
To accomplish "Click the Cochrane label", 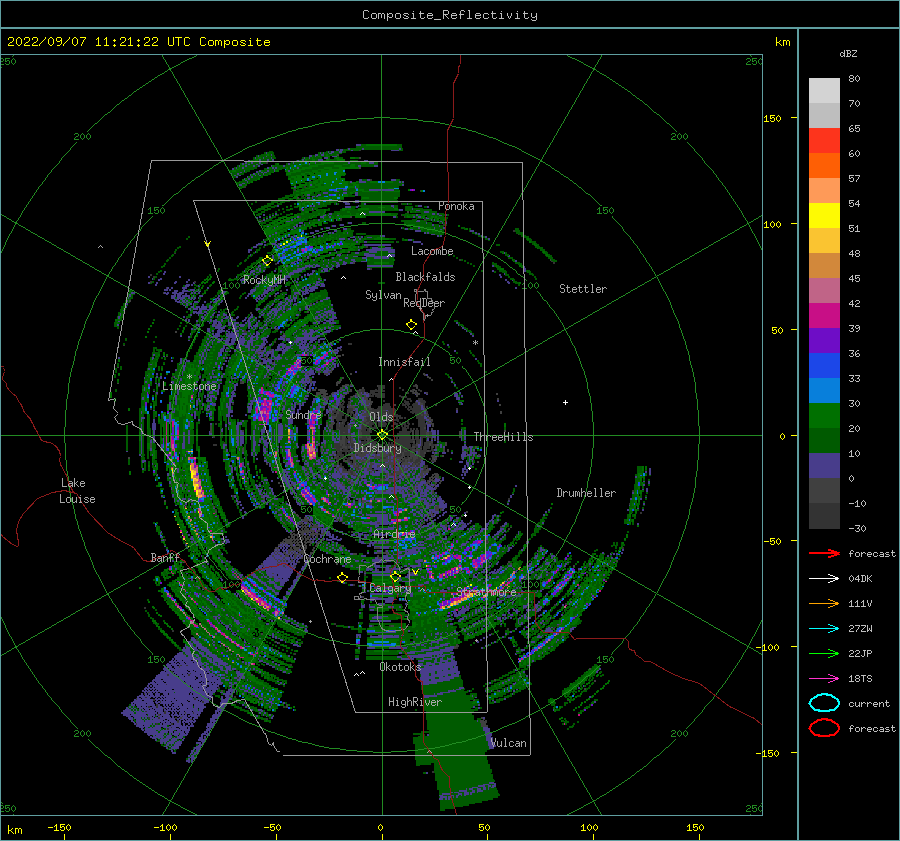I will click(x=327, y=559).
